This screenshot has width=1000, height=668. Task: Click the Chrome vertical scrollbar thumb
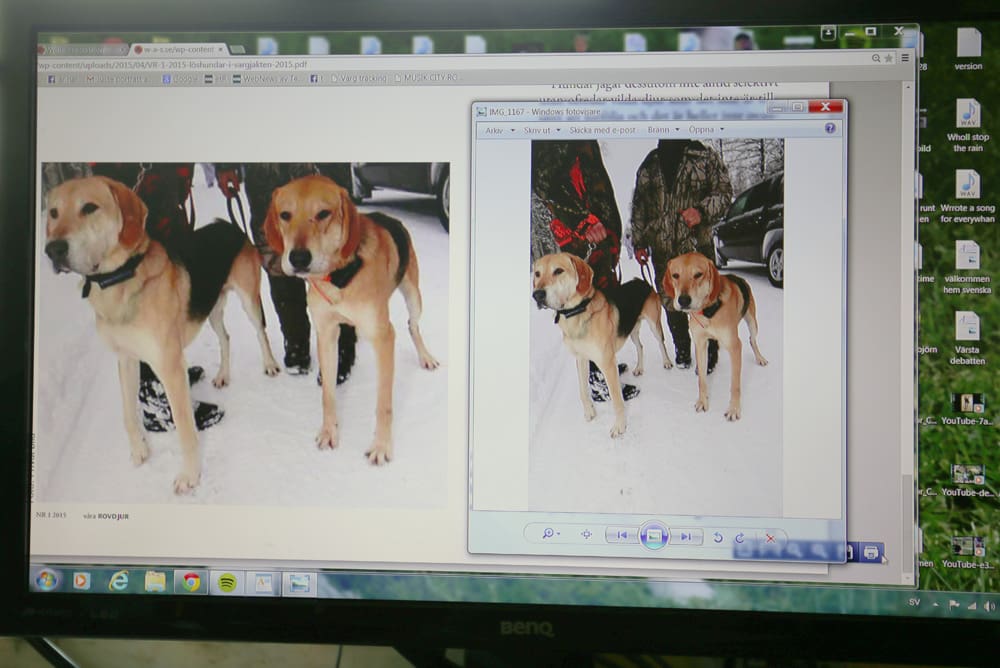[908, 526]
